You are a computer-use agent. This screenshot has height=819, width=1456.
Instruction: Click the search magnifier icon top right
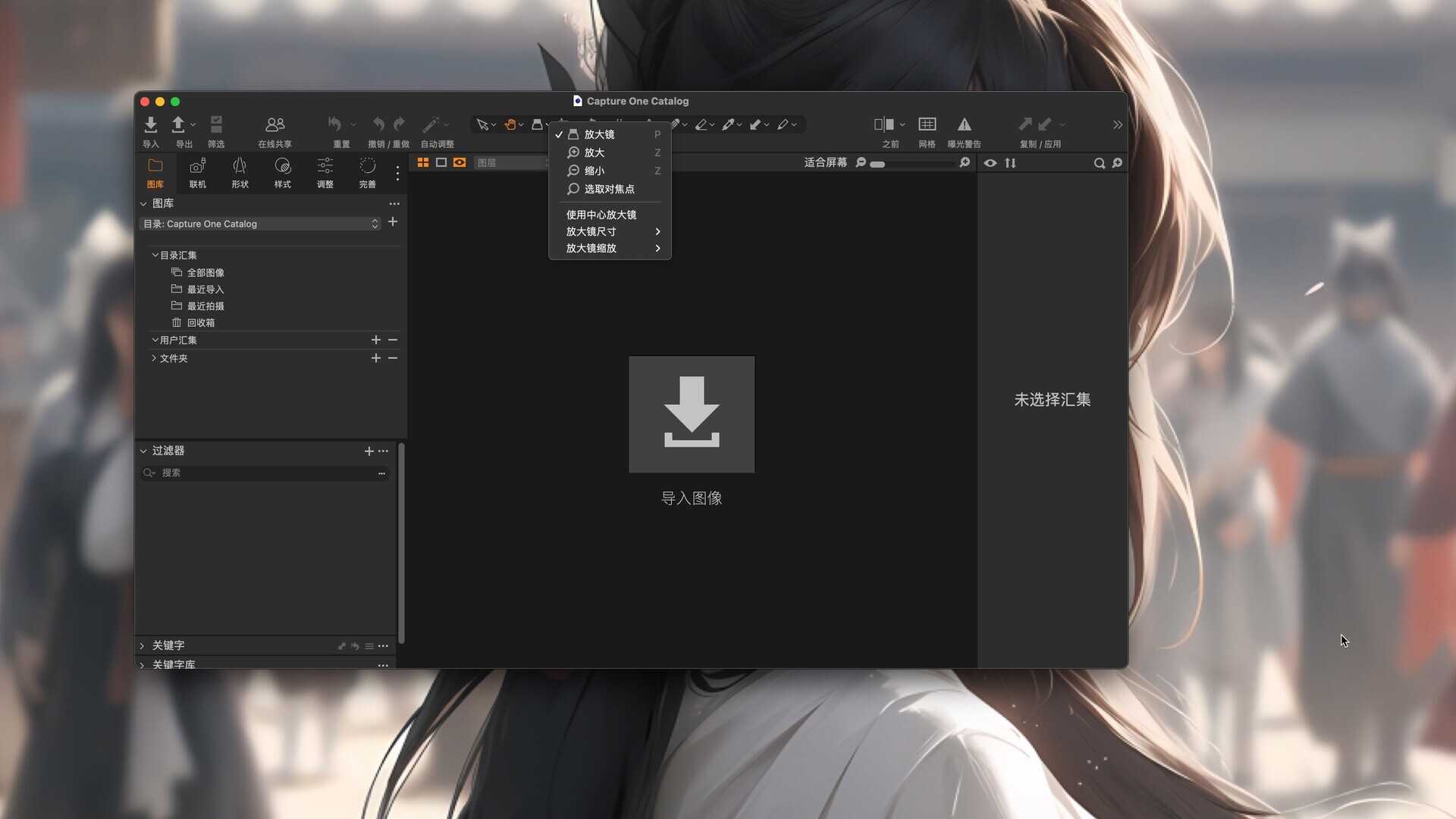[x=1099, y=163]
